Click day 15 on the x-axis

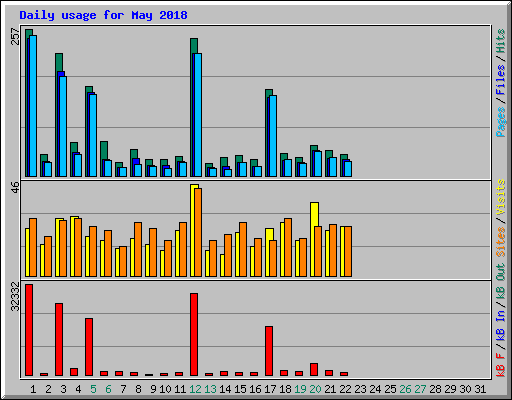[x=240, y=389]
